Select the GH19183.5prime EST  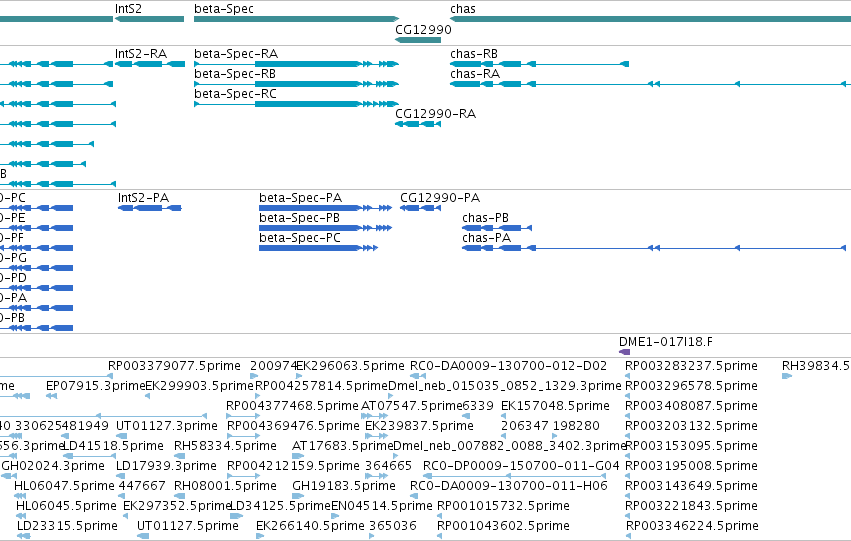click(298, 497)
